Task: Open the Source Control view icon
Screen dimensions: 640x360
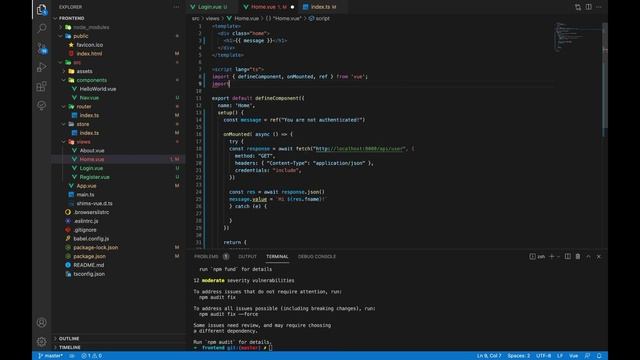Action: [x=42, y=48]
